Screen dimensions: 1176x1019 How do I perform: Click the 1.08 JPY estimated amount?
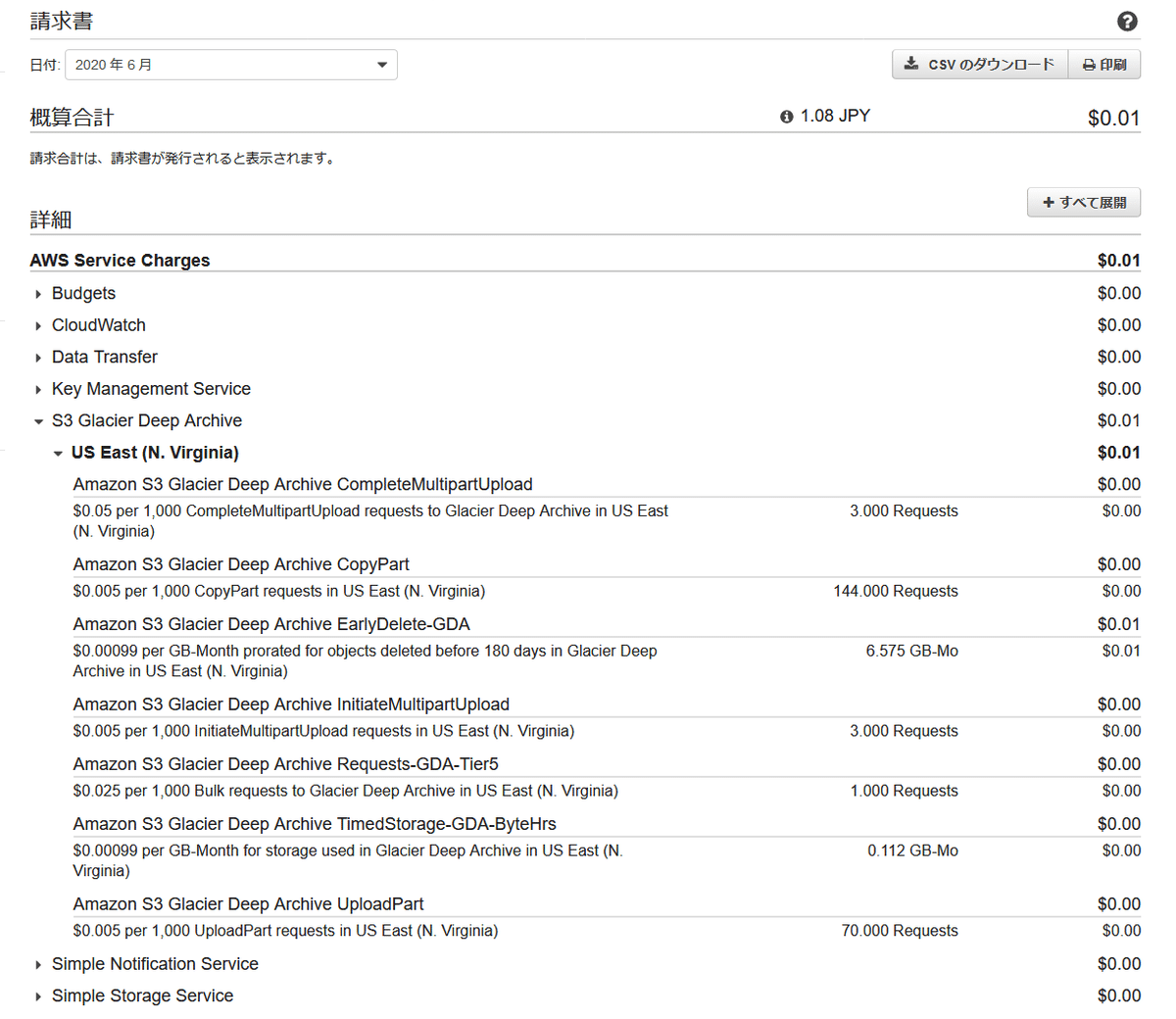click(x=835, y=116)
